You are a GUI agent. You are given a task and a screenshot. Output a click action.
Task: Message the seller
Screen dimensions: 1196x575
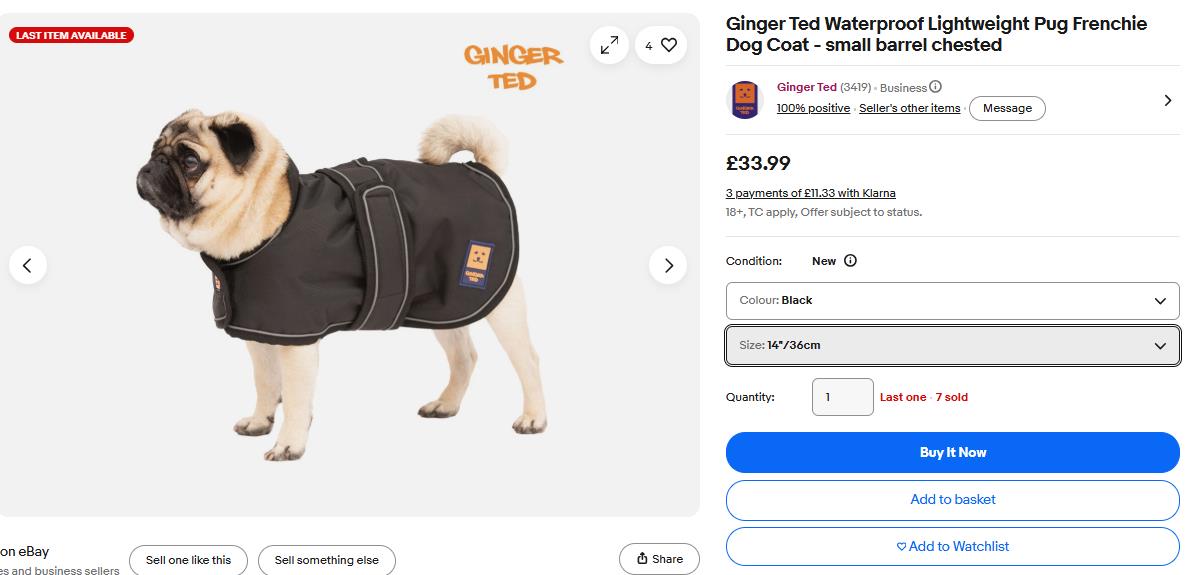pyautogui.click(x=1007, y=108)
